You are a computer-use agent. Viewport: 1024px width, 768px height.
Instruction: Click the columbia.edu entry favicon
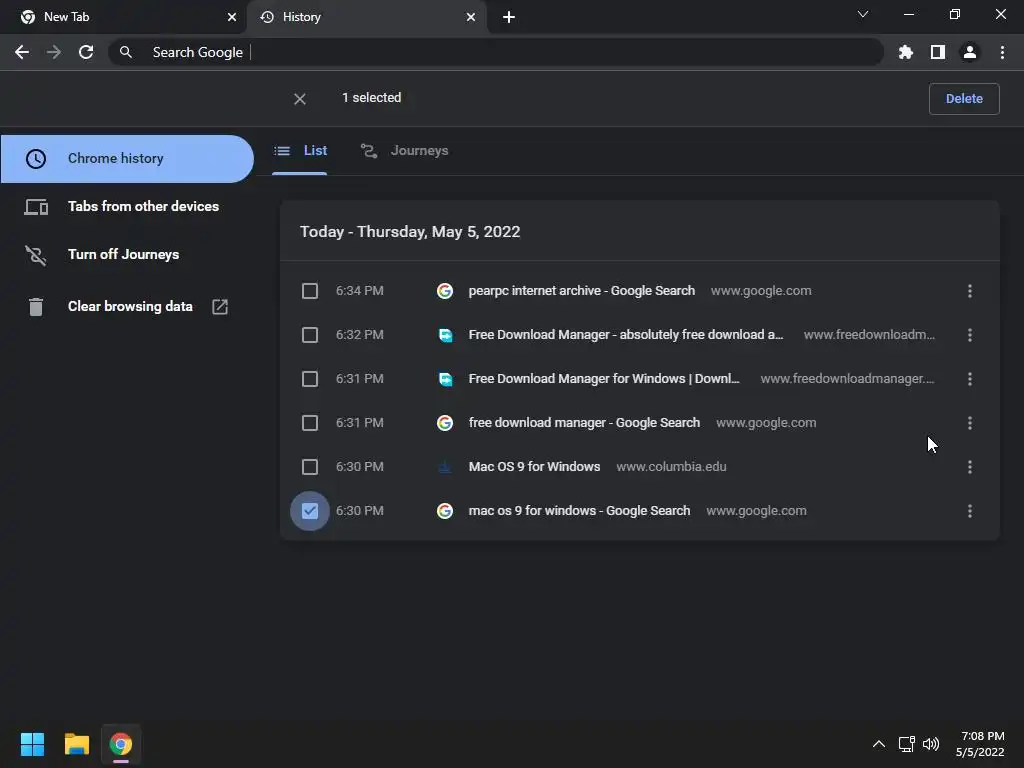pos(445,467)
